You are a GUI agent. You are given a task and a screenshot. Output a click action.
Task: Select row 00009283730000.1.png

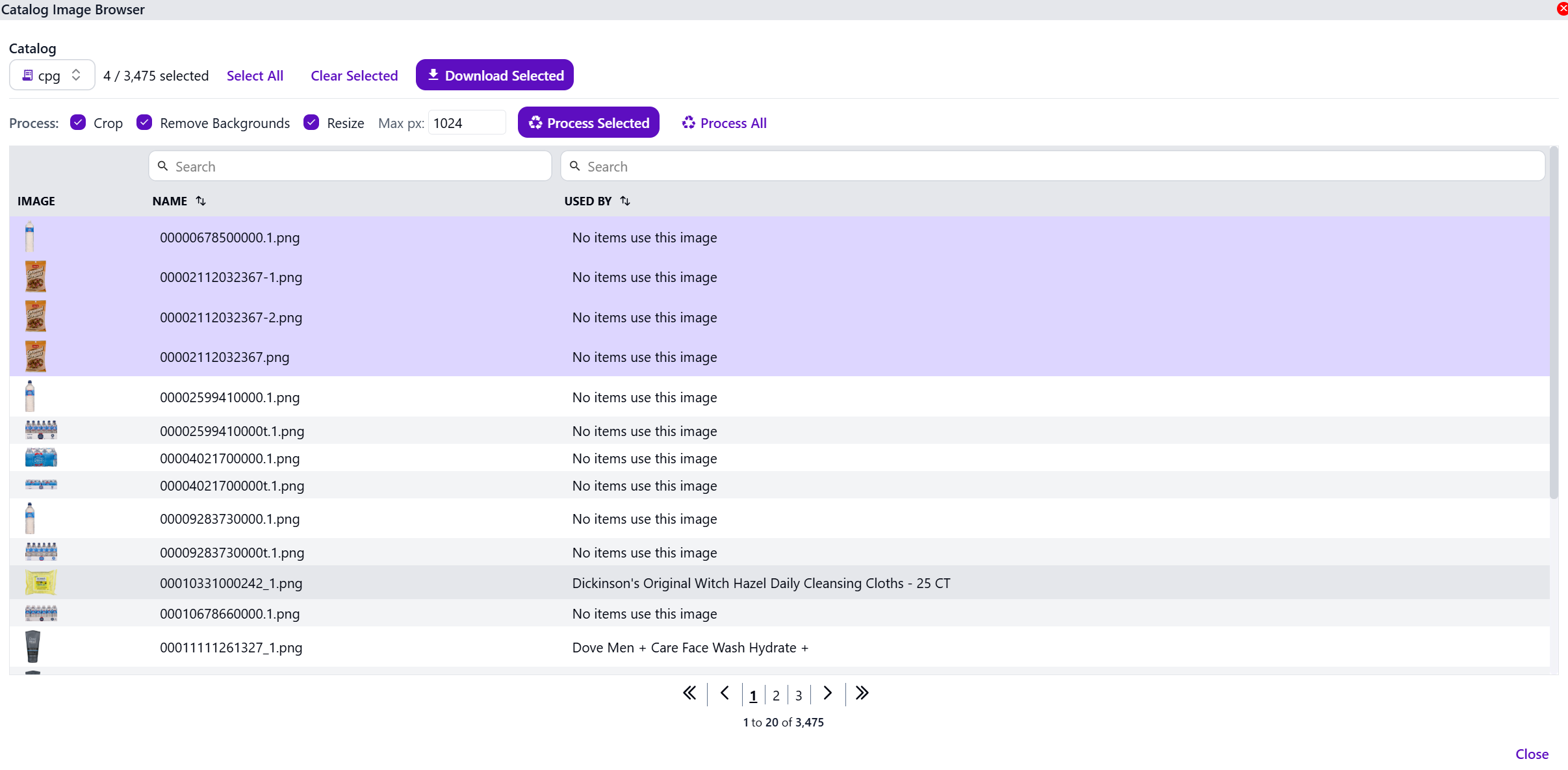click(779, 519)
